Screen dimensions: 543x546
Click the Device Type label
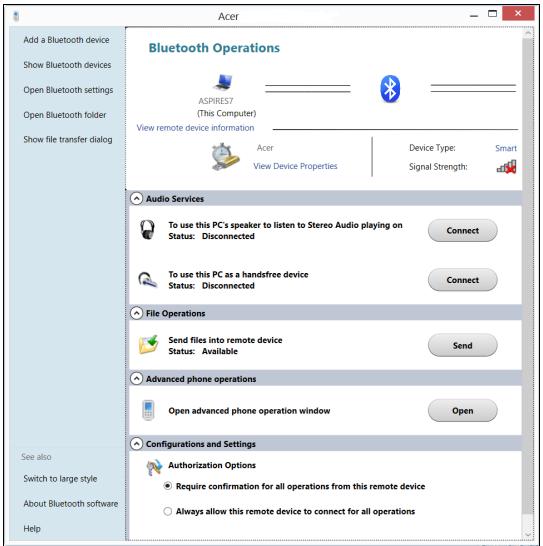(x=432, y=148)
